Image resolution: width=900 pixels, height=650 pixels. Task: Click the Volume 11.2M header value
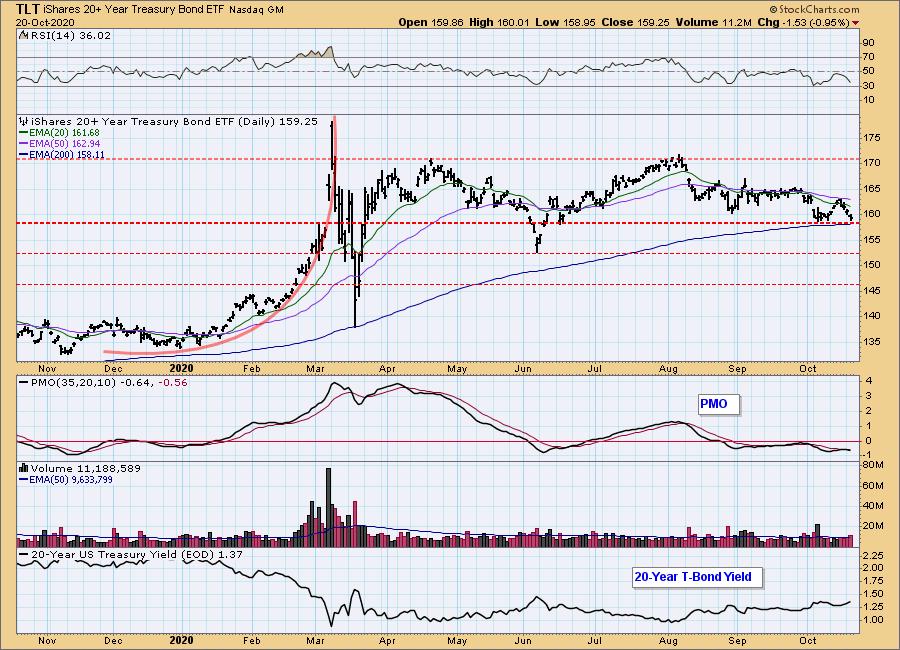click(713, 22)
